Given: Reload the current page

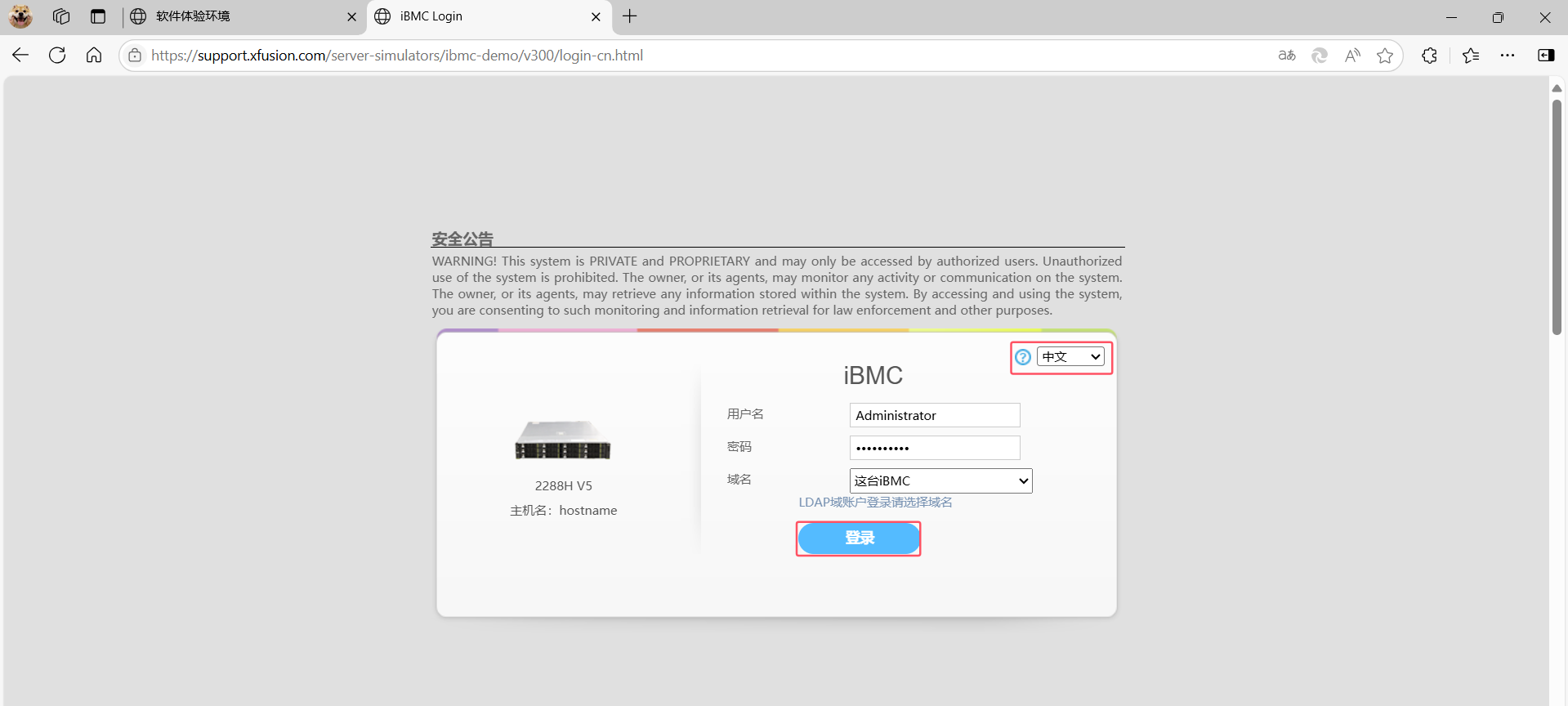Looking at the screenshot, I should tap(57, 55).
